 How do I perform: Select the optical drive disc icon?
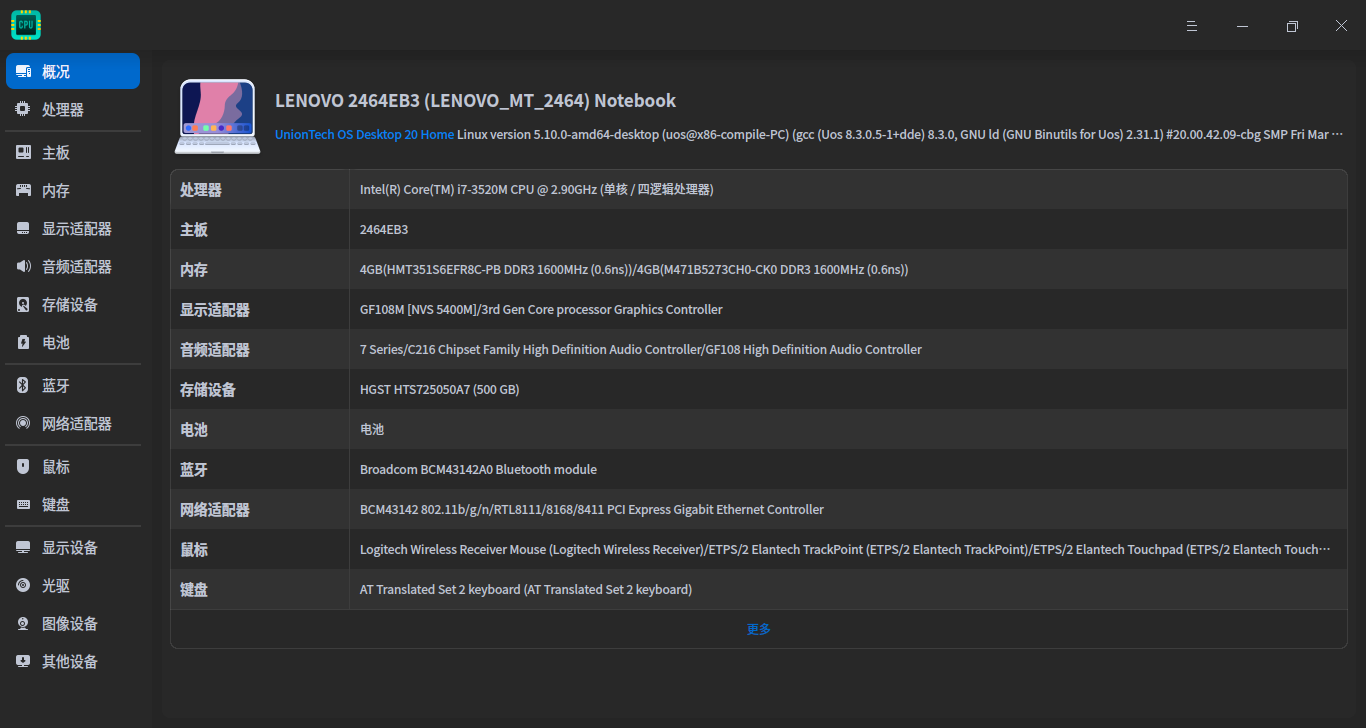(x=23, y=586)
